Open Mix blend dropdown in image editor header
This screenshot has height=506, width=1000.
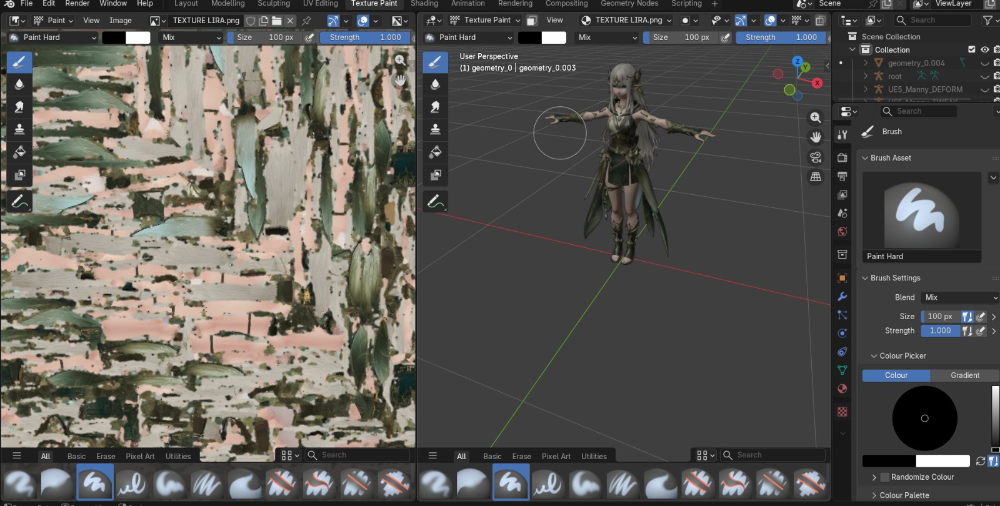pyautogui.click(x=191, y=38)
